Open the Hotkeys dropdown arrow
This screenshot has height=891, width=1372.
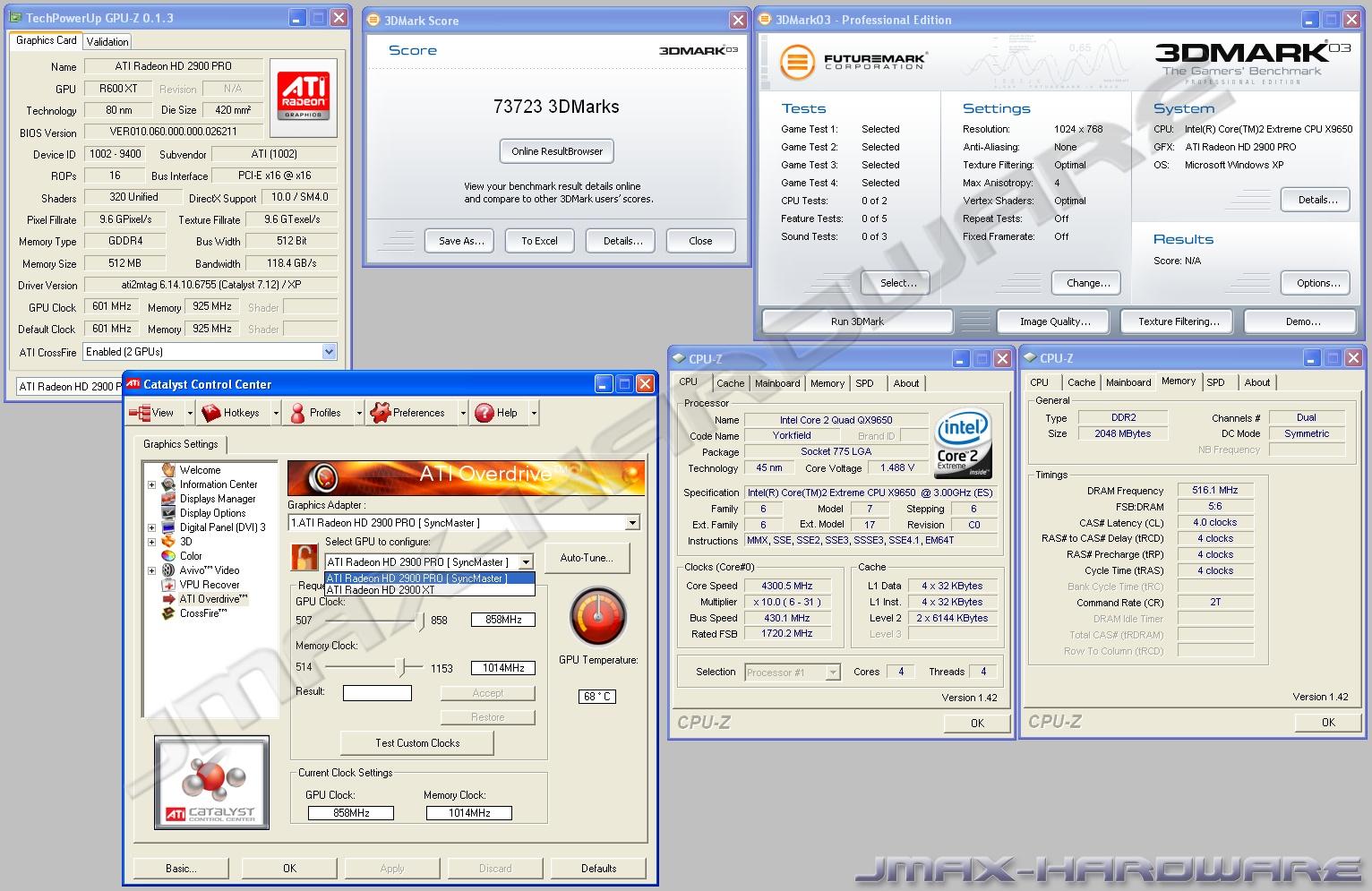(276, 413)
